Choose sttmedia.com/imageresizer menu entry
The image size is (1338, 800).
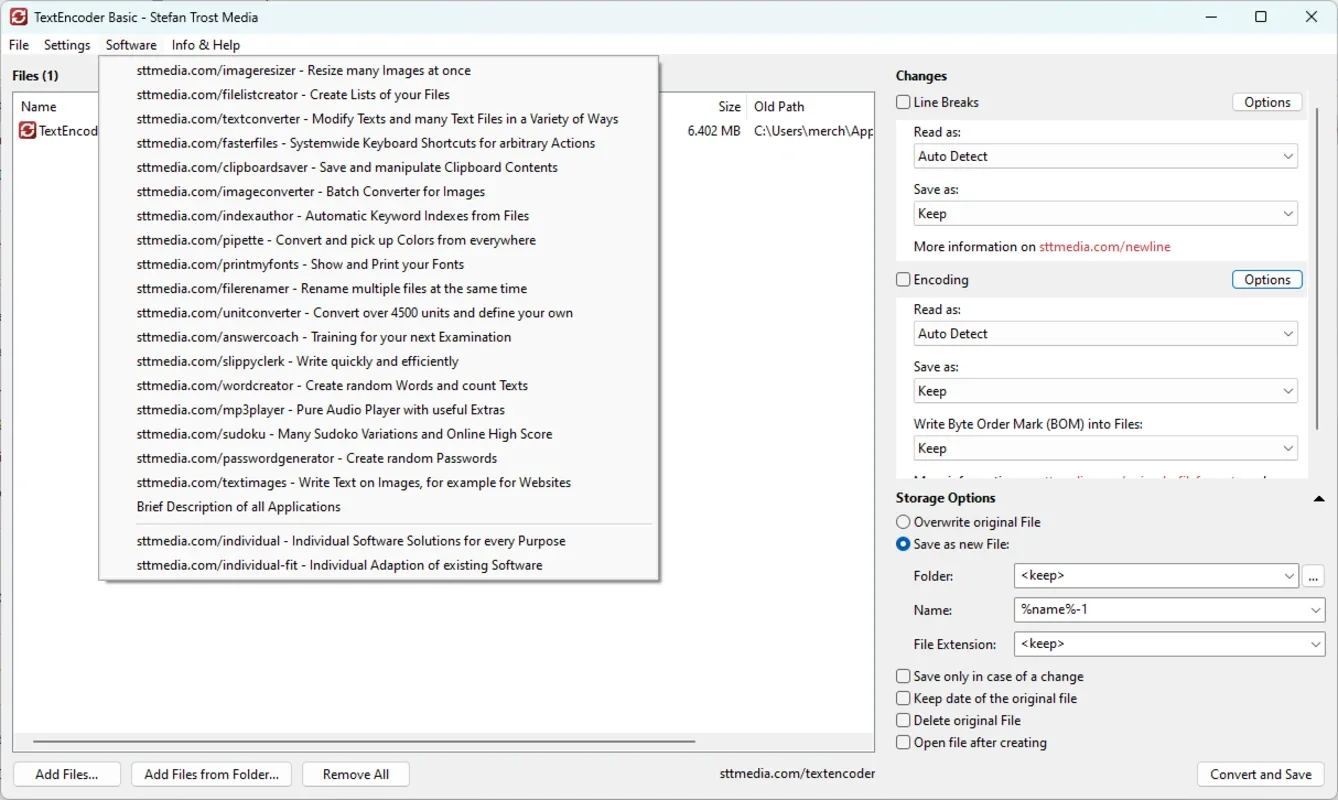tap(378, 71)
